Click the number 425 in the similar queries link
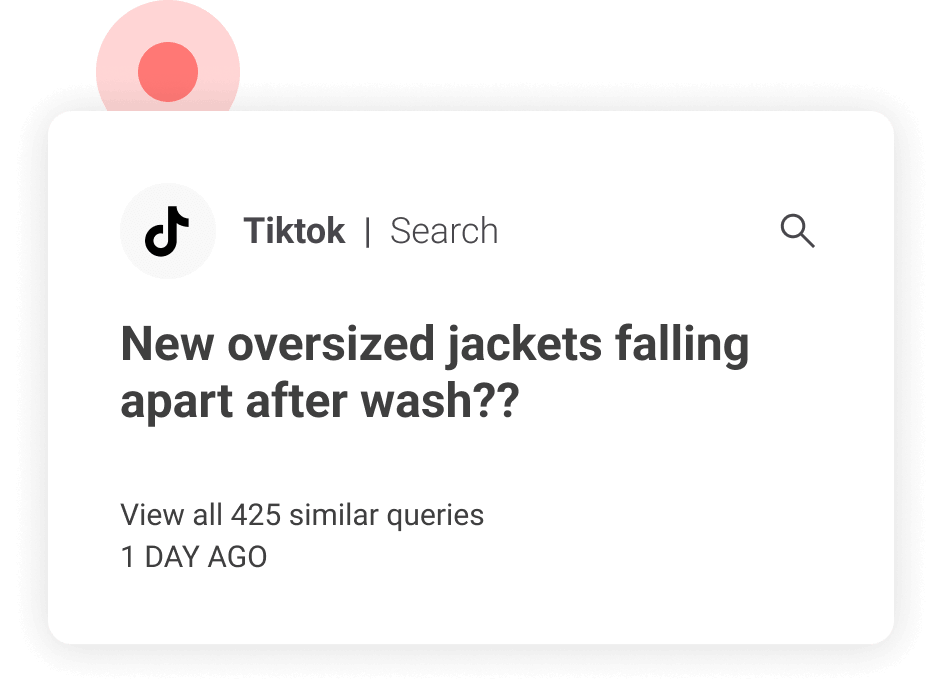942x696 pixels. tap(256, 515)
